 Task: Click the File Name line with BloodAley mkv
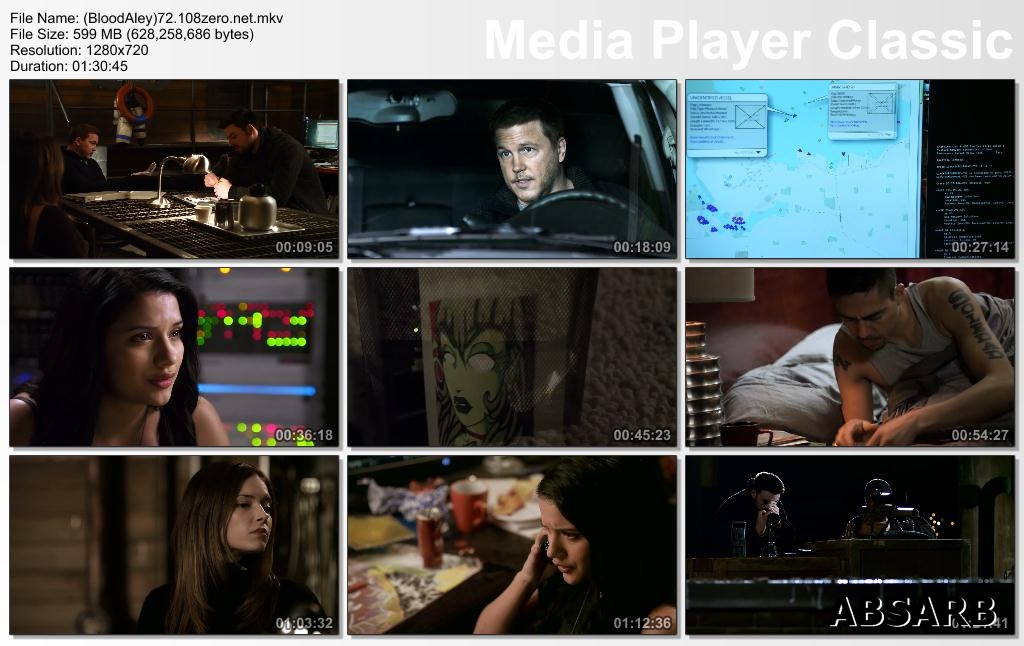click(146, 18)
